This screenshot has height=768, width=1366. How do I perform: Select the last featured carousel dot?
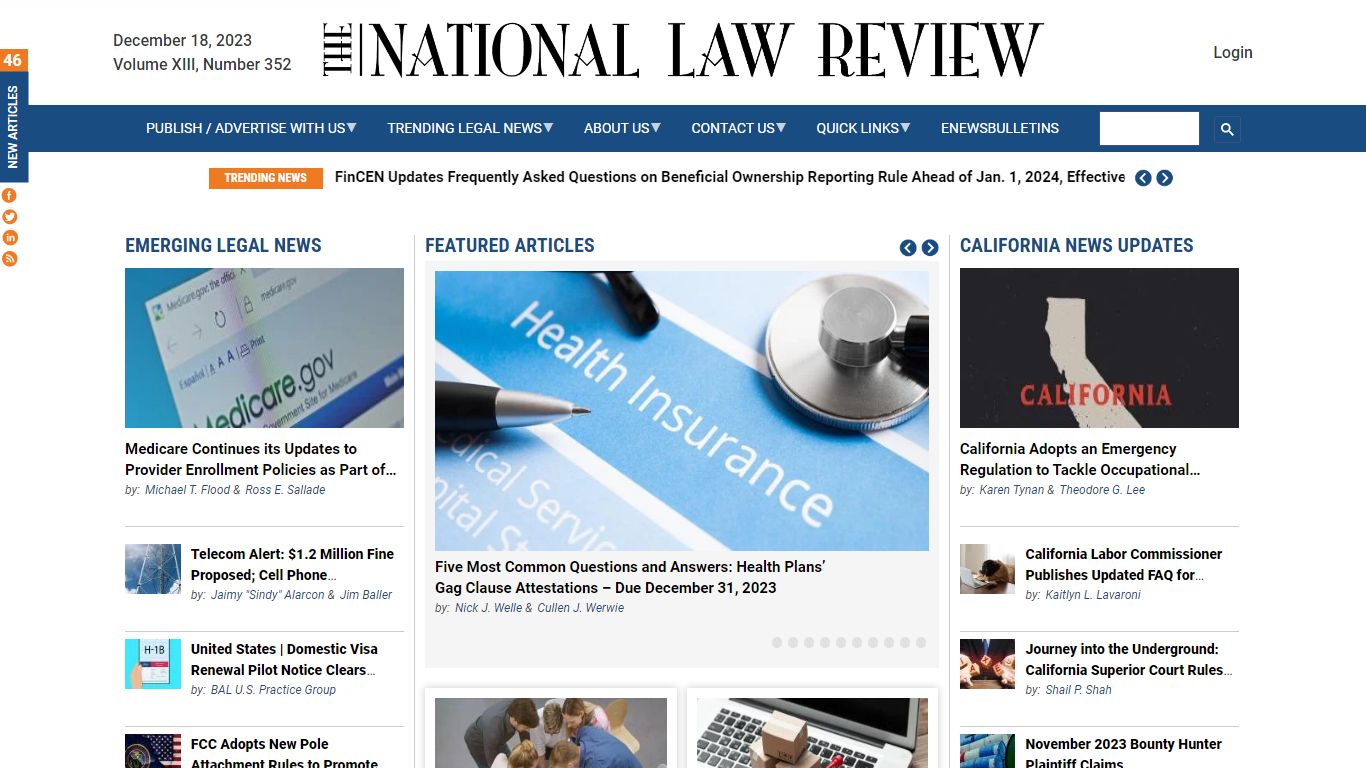click(921, 642)
